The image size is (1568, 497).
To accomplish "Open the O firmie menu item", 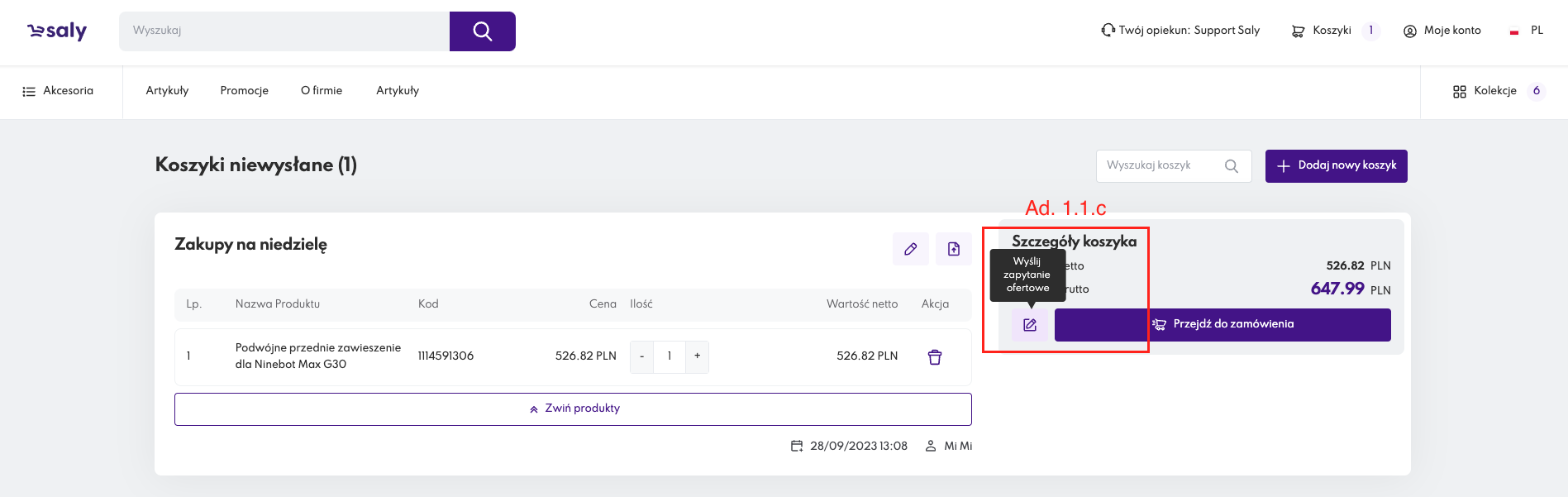I will pos(321,91).
